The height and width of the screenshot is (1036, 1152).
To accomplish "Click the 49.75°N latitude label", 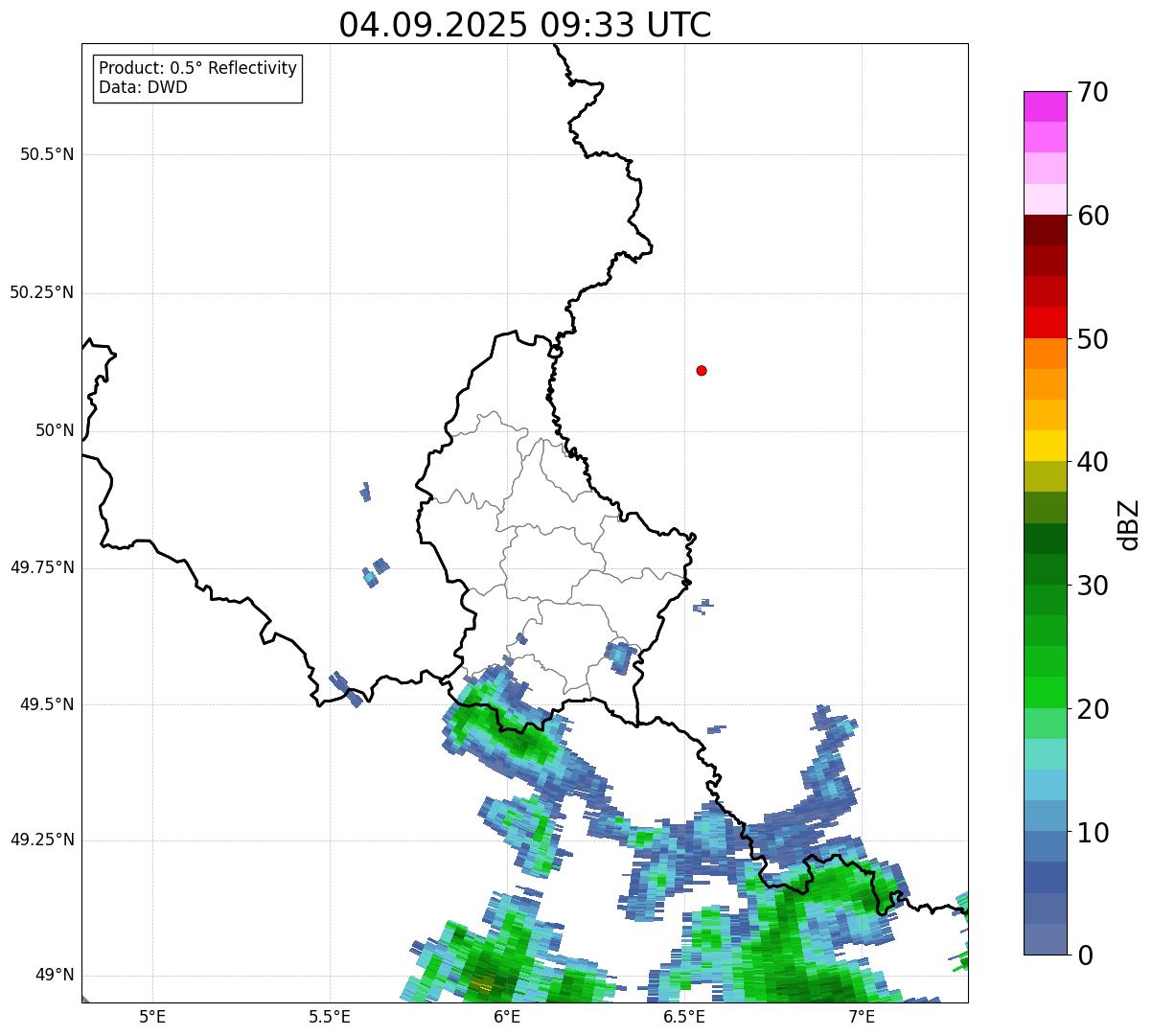I will [42, 567].
